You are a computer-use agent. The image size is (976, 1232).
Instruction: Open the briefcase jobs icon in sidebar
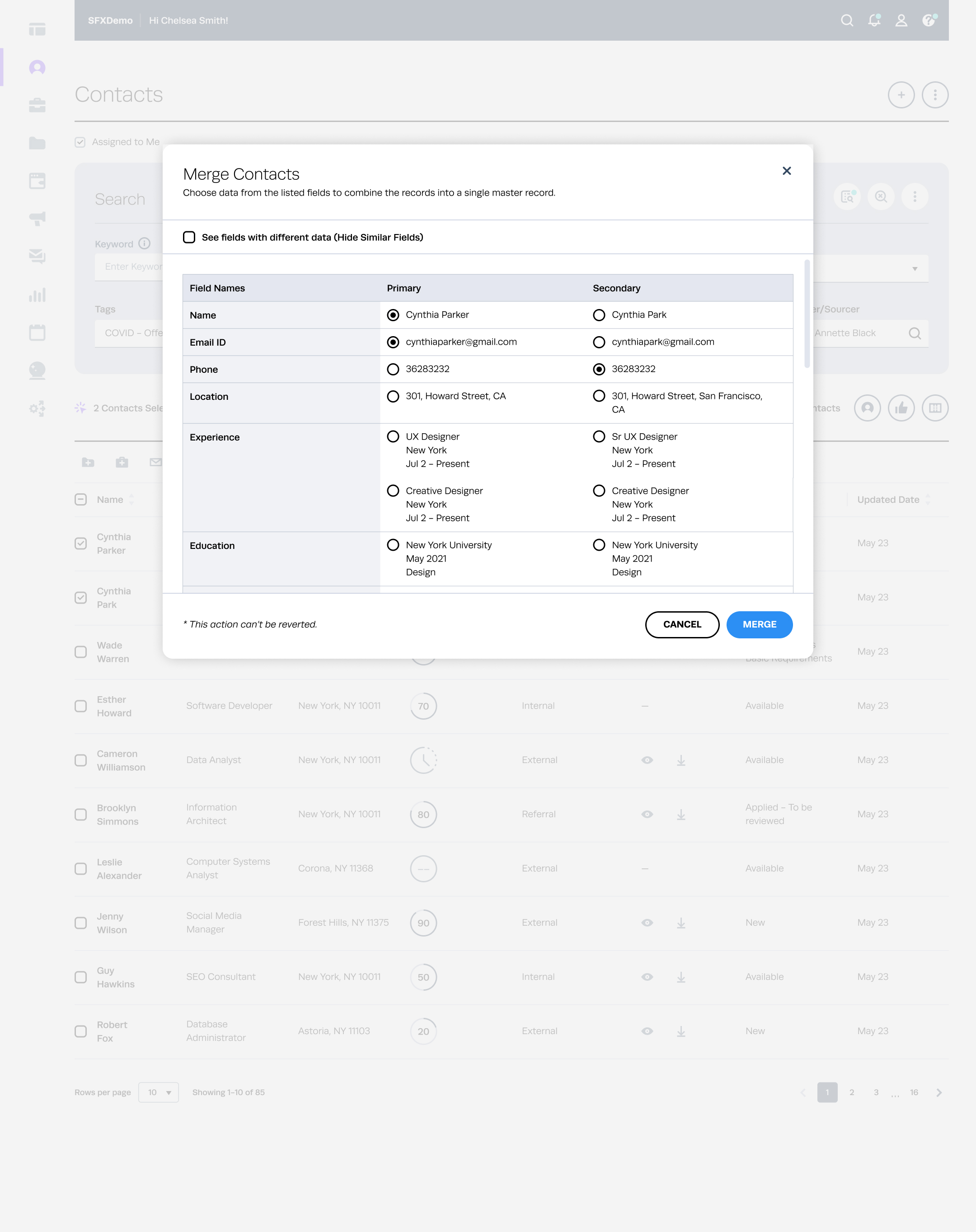pyautogui.click(x=37, y=105)
